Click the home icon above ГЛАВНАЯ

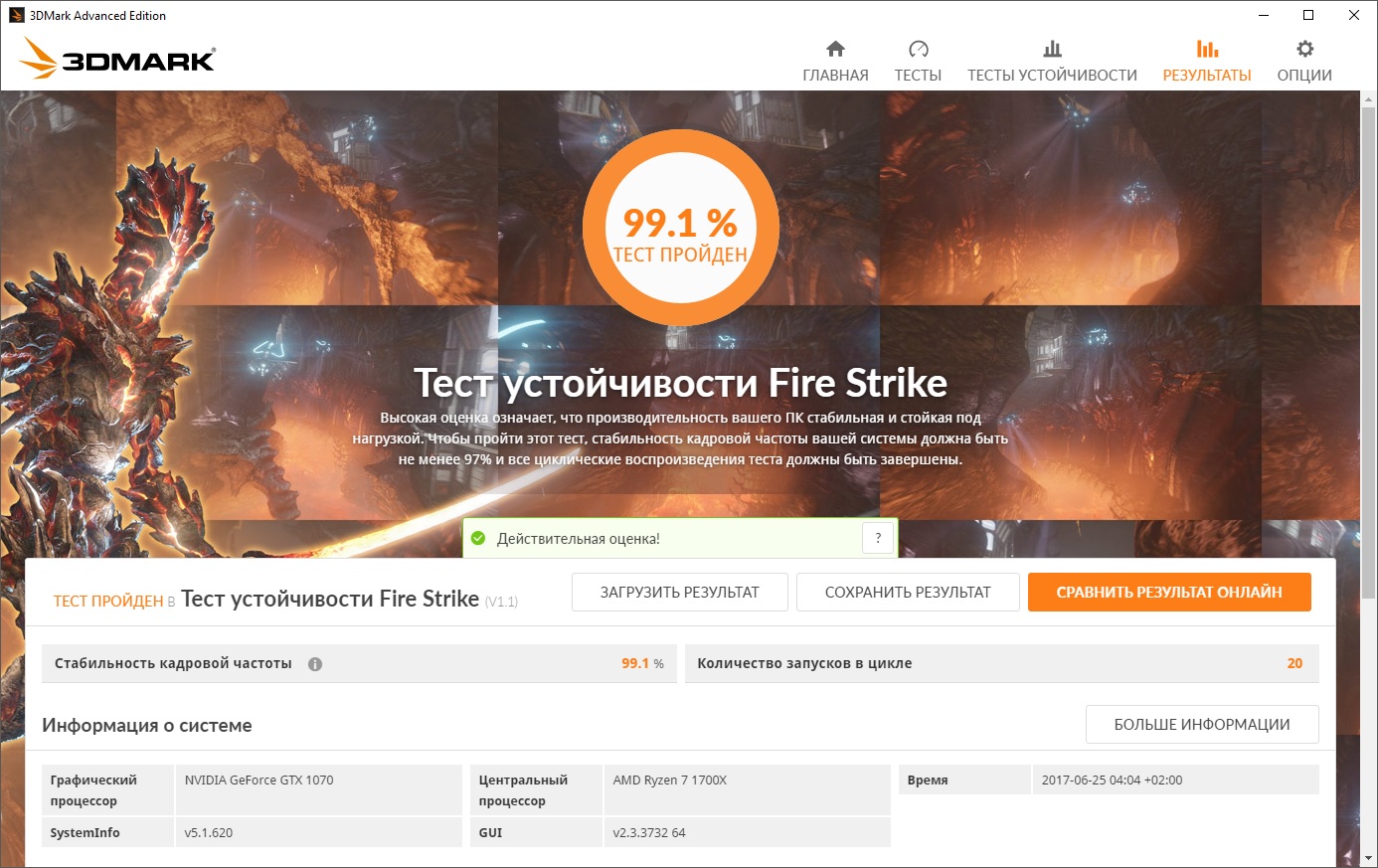[x=835, y=49]
